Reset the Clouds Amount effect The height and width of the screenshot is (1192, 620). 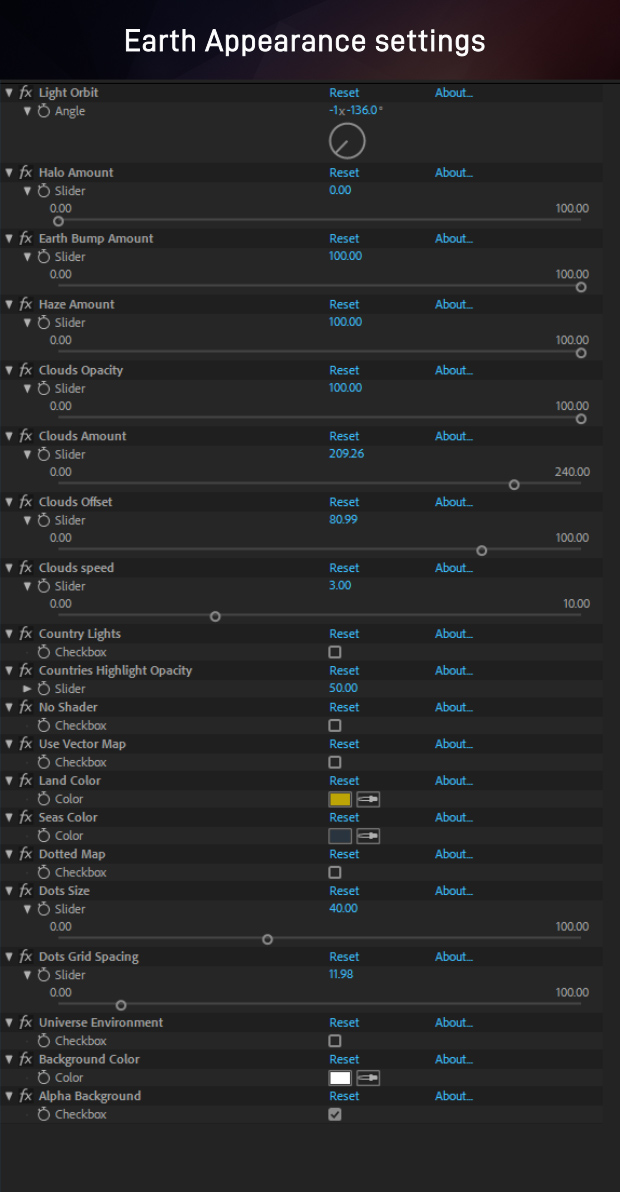[x=344, y=436]
